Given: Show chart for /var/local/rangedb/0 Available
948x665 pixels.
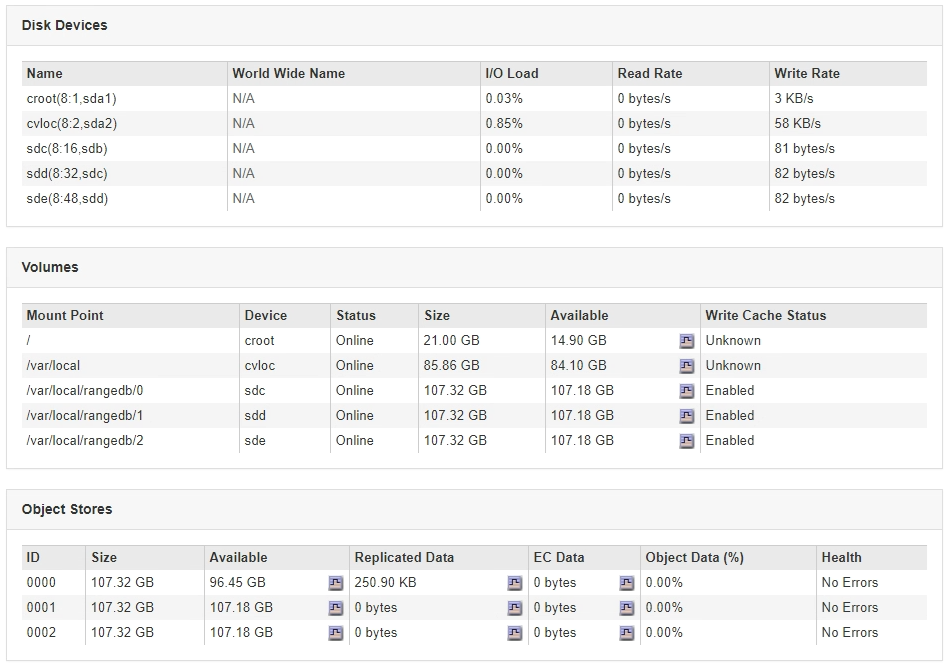Looking at the screenshot, I should pyautogui.click(x=687, y=391).
